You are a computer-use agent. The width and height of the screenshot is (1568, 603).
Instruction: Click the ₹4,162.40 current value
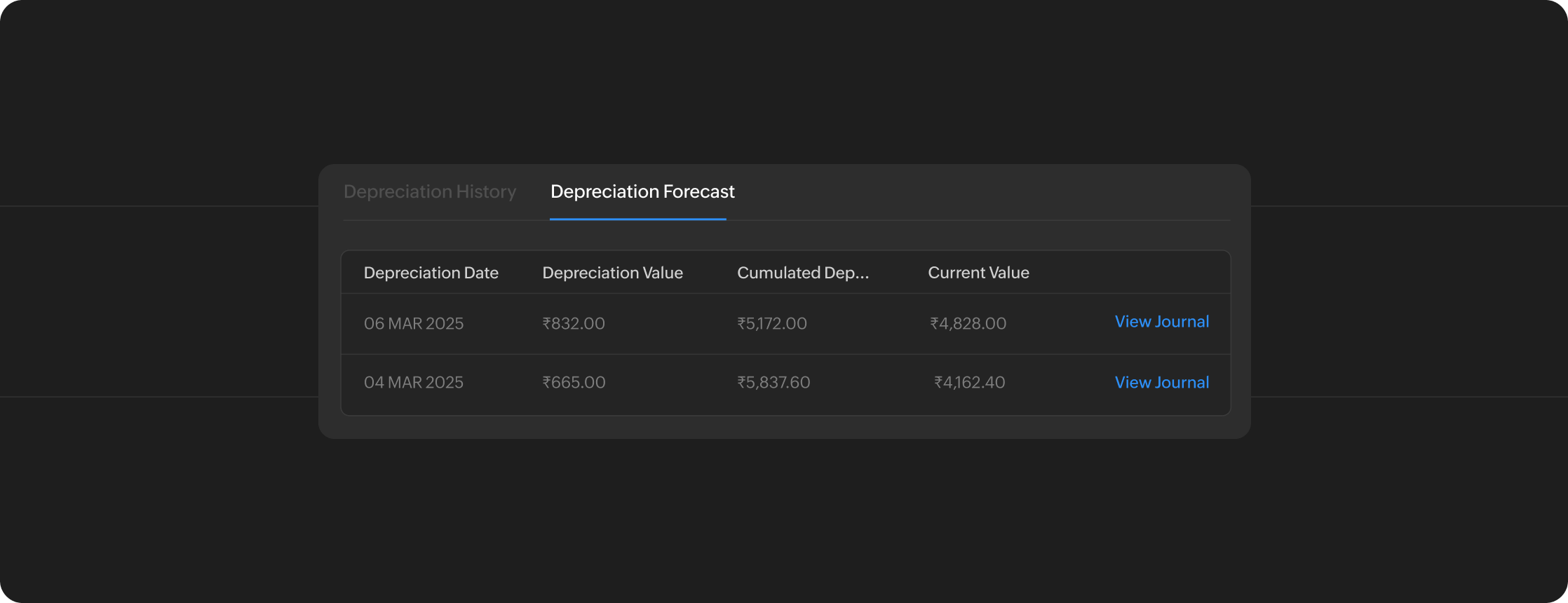(969, 383)
